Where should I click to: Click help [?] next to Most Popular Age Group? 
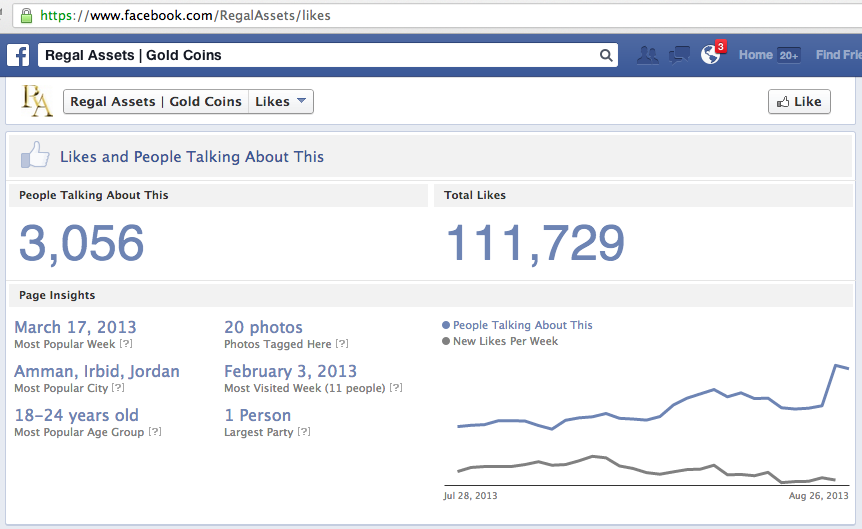click(155, 432)
